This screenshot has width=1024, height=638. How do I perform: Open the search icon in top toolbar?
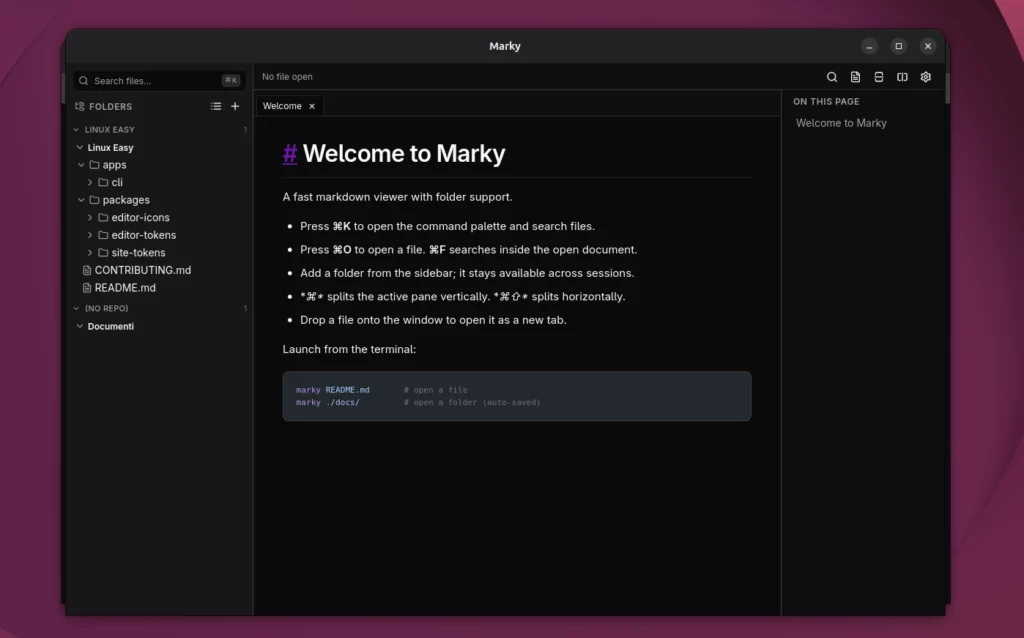(x=831, y=77)
